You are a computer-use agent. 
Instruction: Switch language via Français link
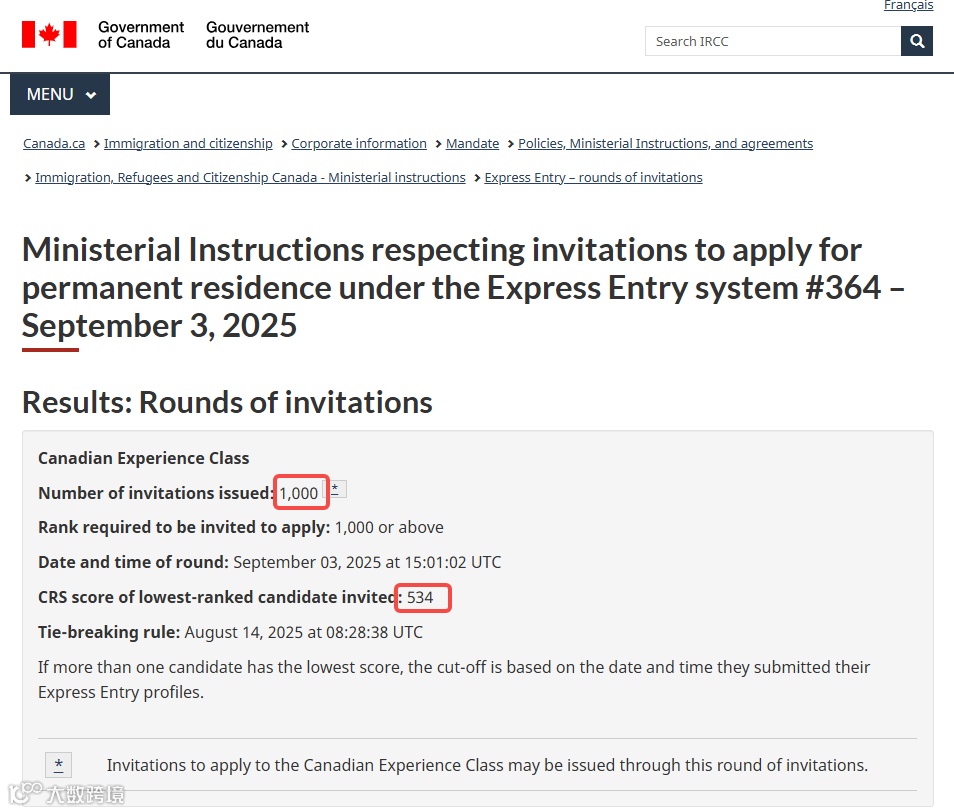point(908,5)
